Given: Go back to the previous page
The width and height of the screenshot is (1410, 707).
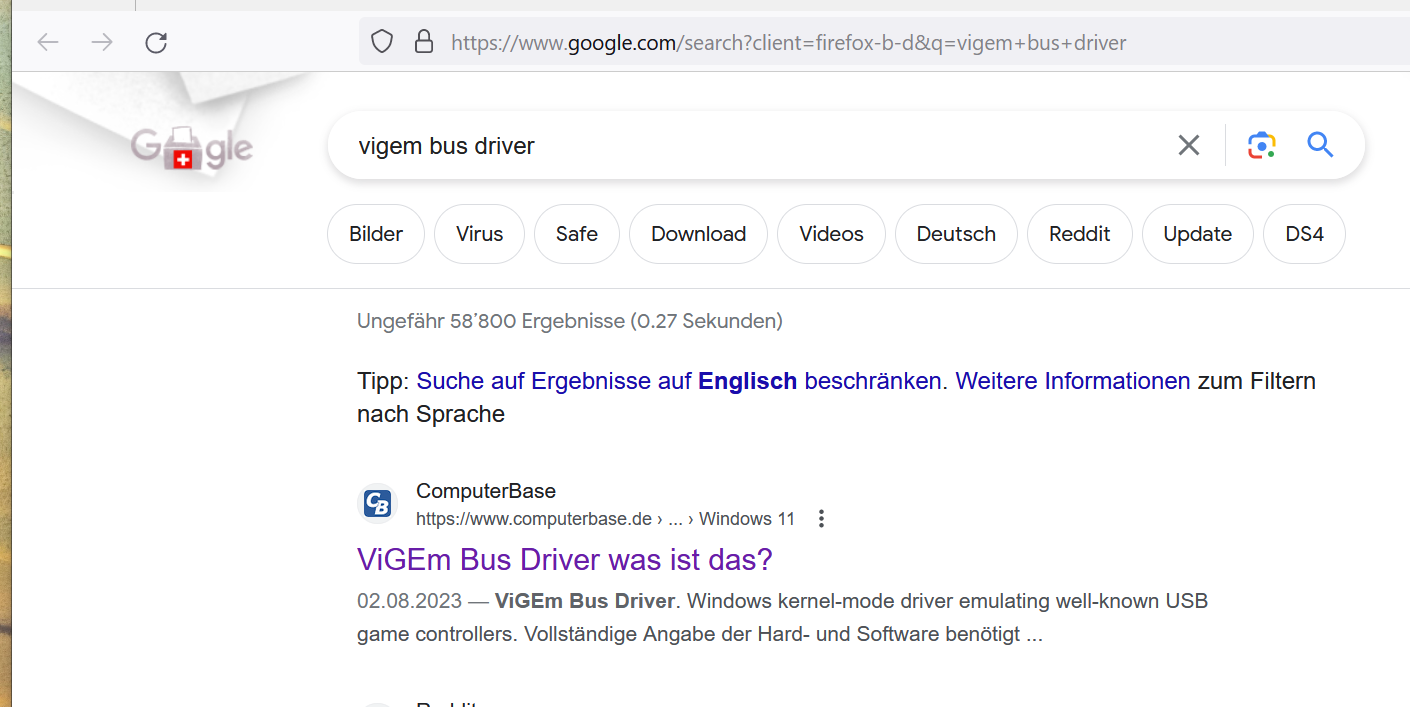Looking at the screenshot, I should point(48,42).
